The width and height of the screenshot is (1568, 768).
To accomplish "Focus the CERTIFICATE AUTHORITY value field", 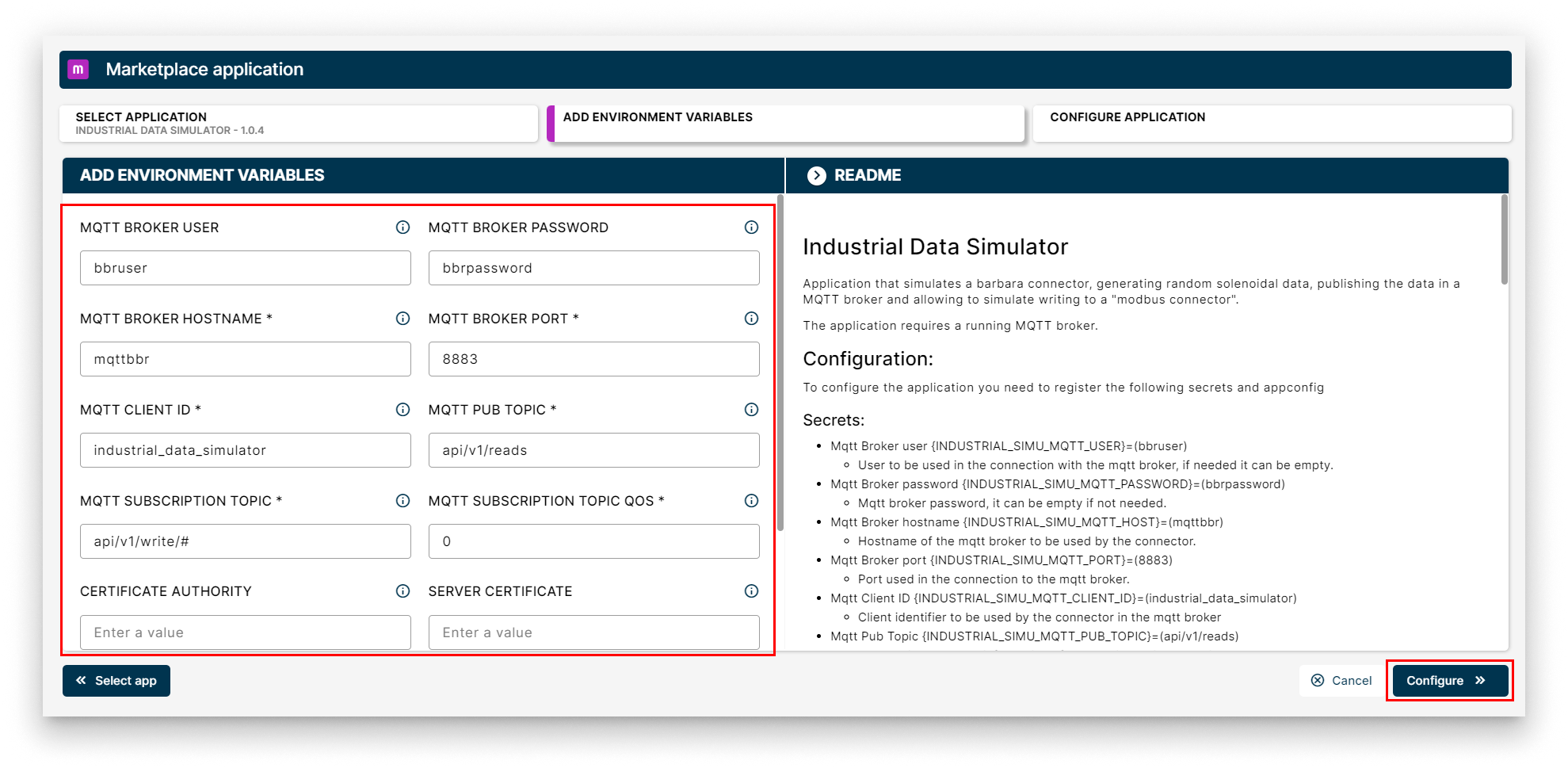I will pyautogui.click(x=245, y=632).
